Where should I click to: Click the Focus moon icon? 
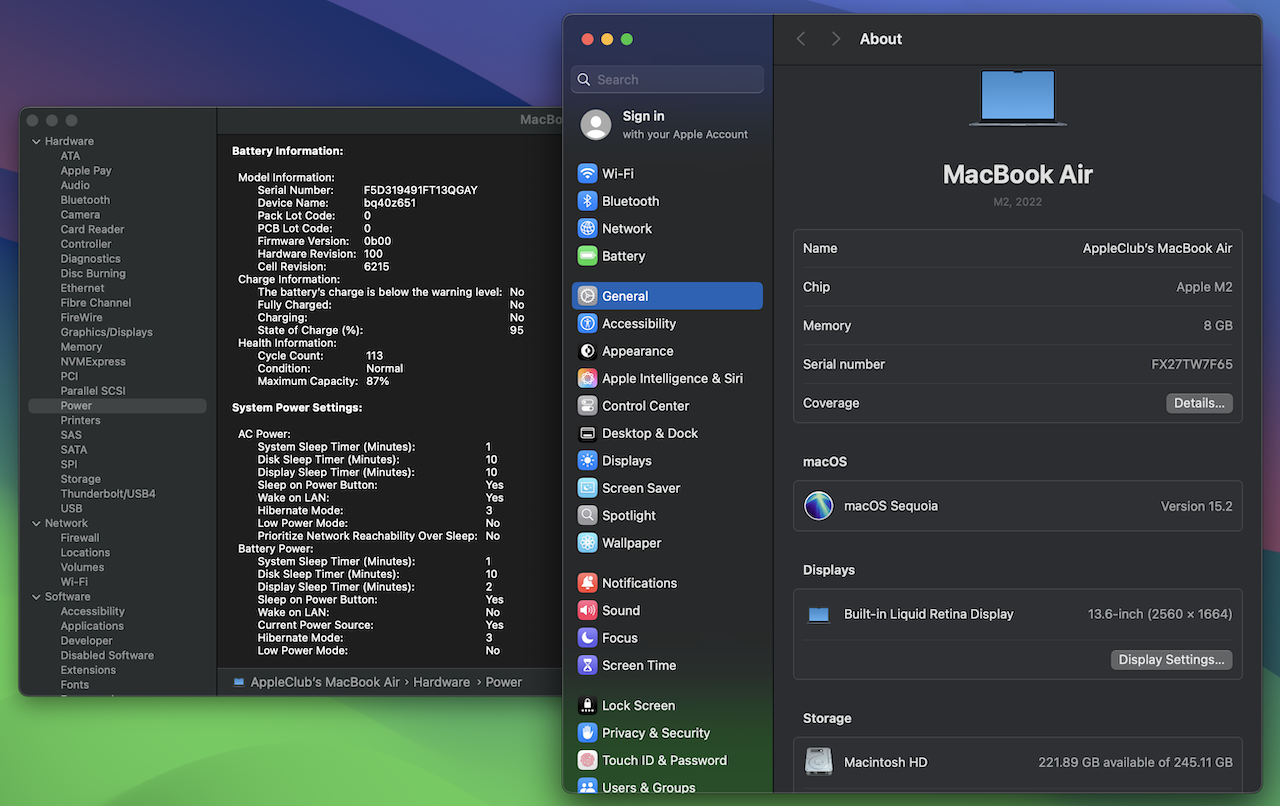[587, 638]
